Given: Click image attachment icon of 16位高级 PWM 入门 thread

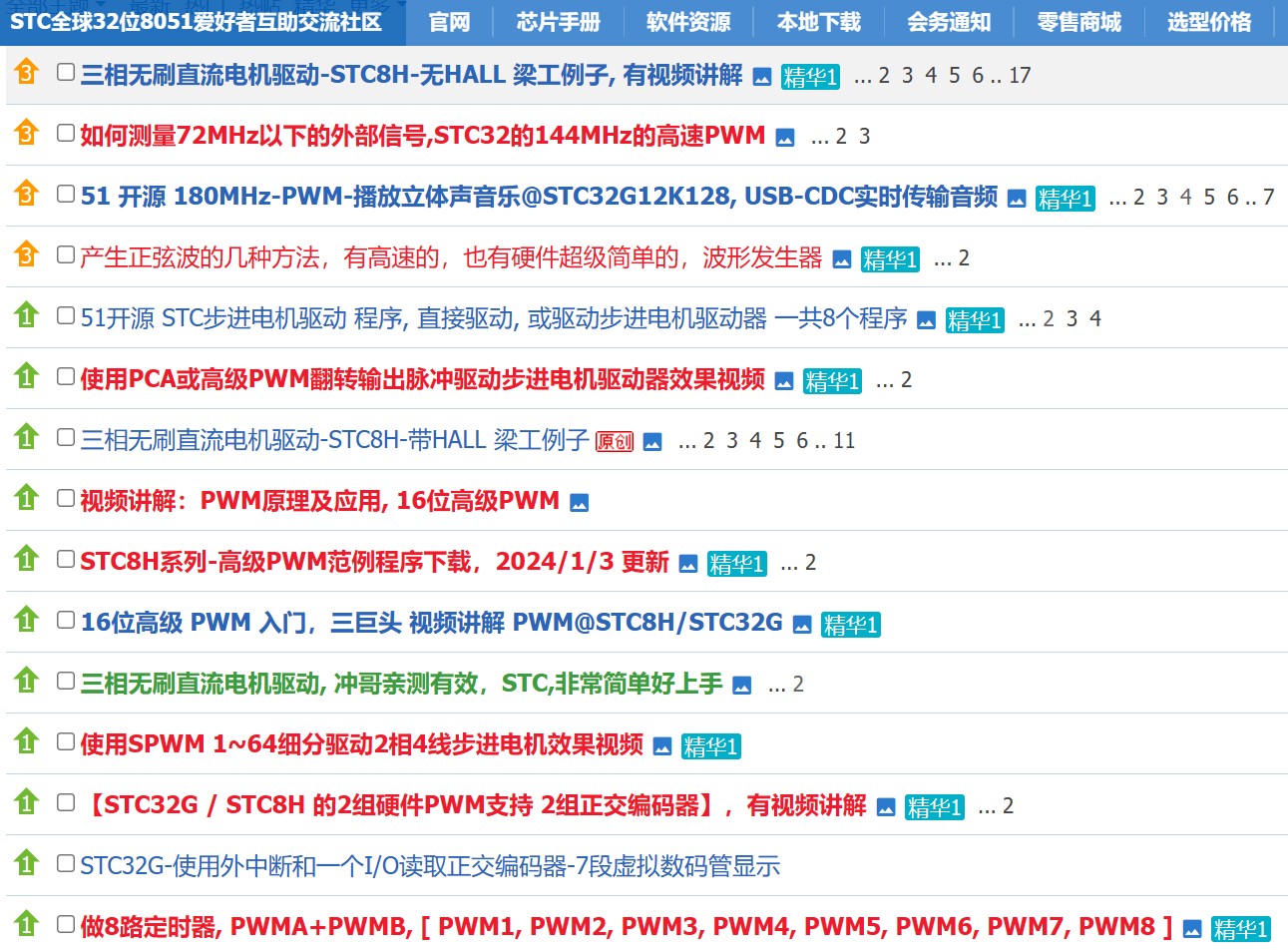Looking at the screenshot, I should click(802, 625).
